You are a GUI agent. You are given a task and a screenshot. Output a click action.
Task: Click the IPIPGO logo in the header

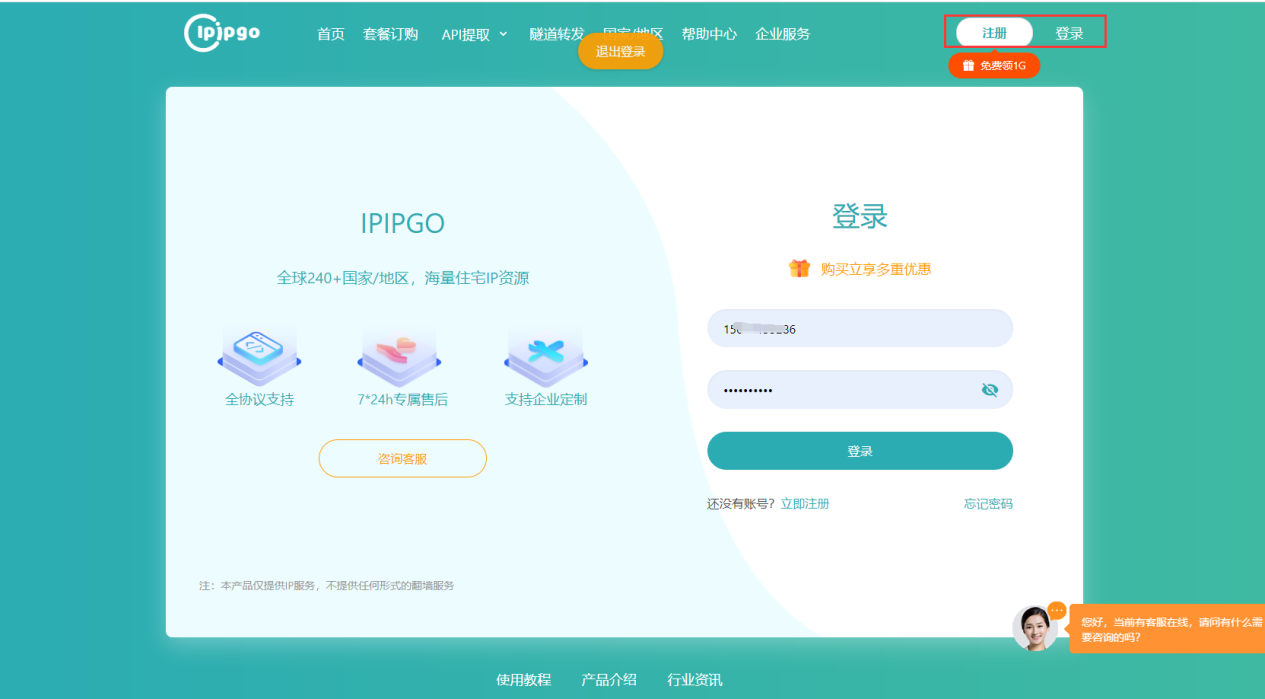pyautogui.click(x=222, y=32)
